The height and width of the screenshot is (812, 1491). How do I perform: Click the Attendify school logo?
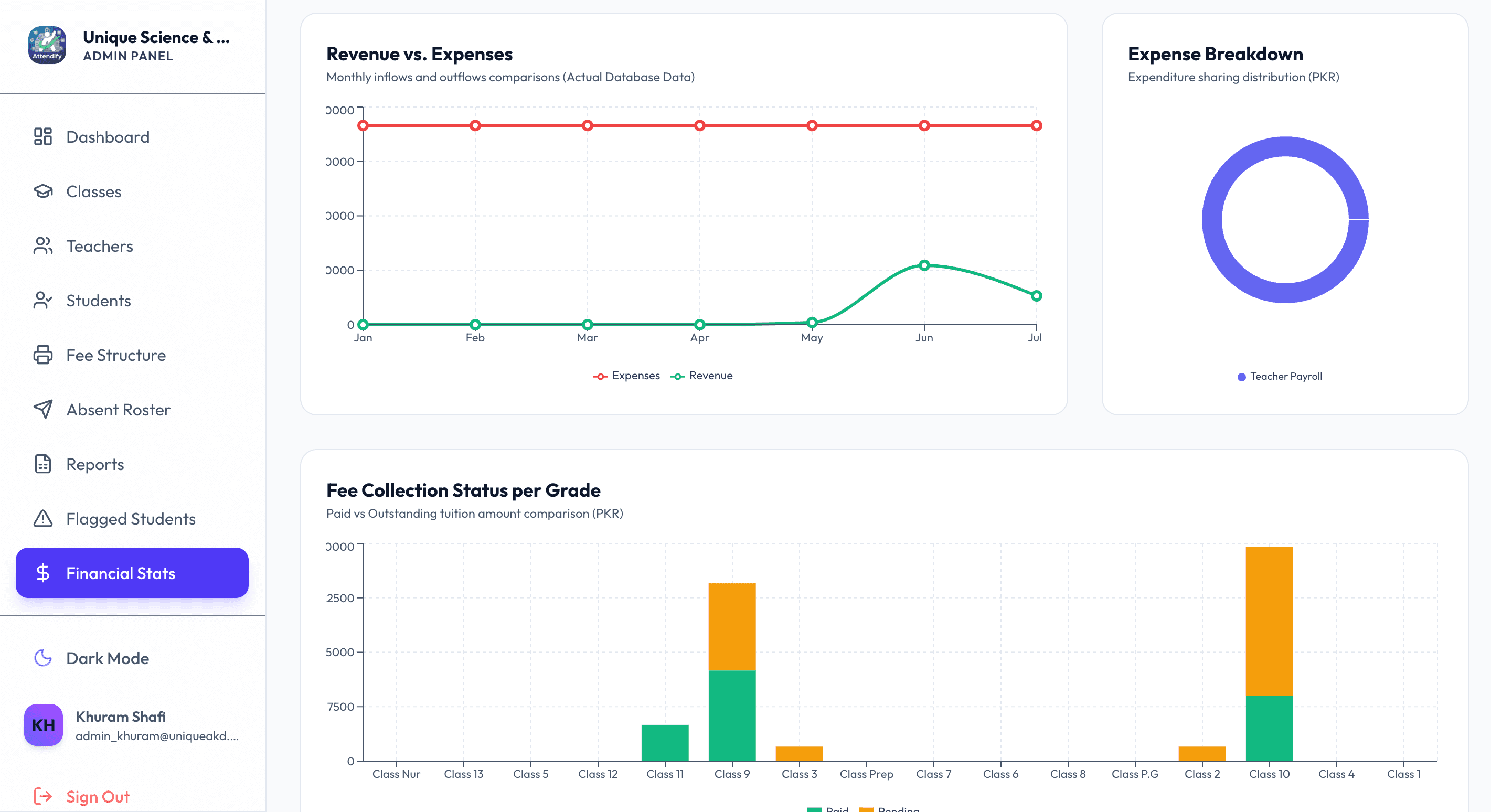point(47,45)
